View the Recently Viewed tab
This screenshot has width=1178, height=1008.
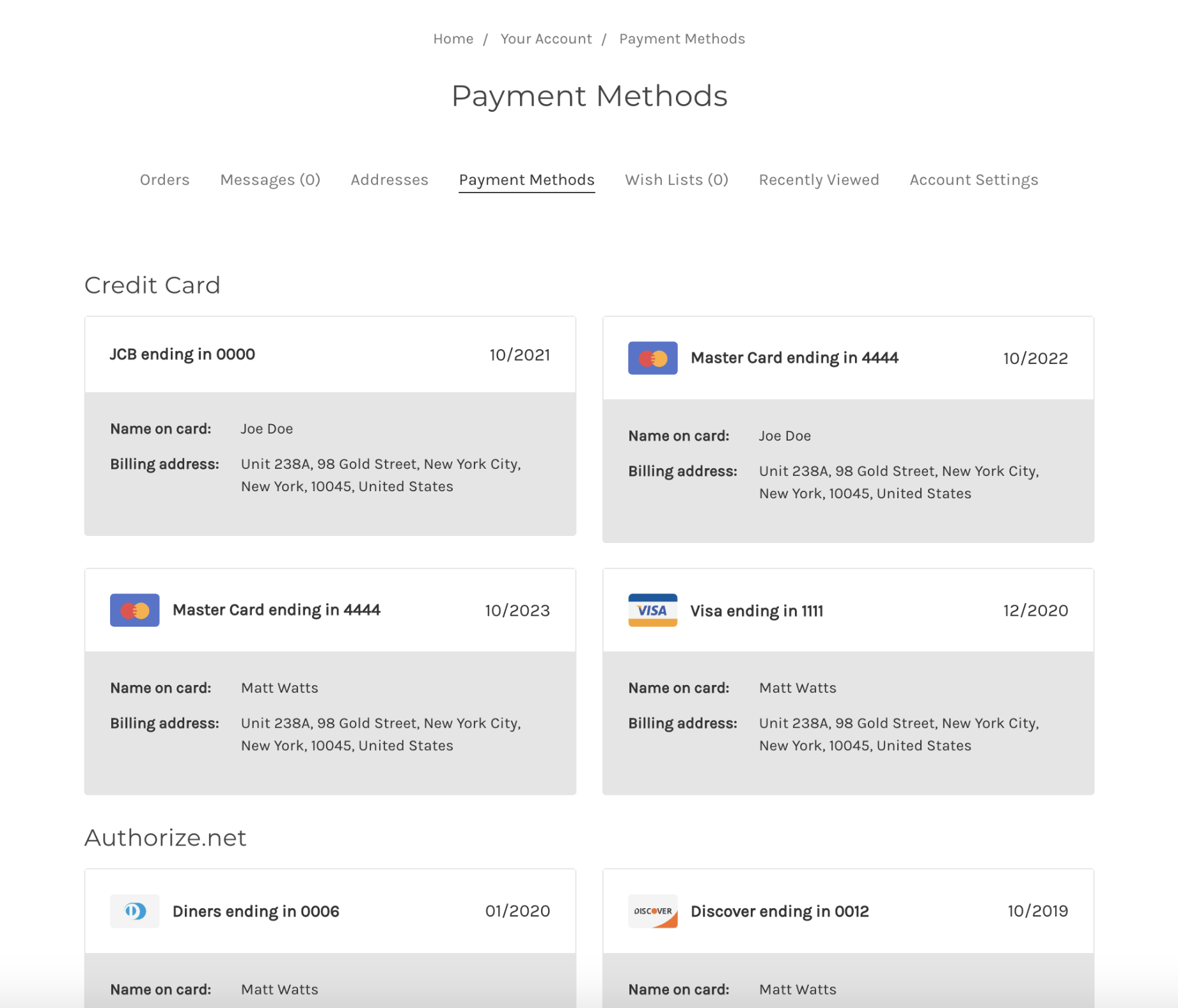pyautogui.click(x=819, y=180)
